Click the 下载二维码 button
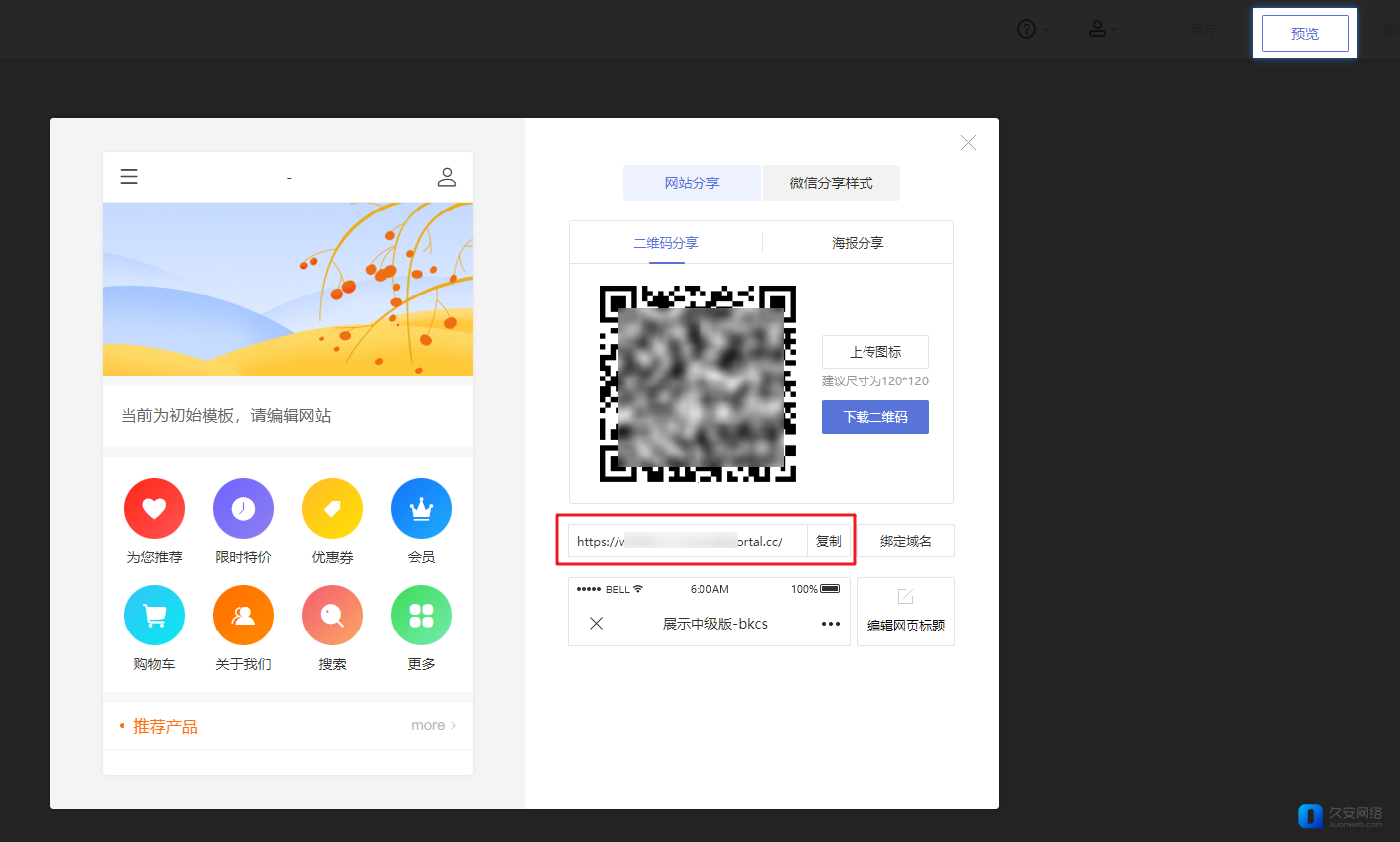 coord(875,417)
